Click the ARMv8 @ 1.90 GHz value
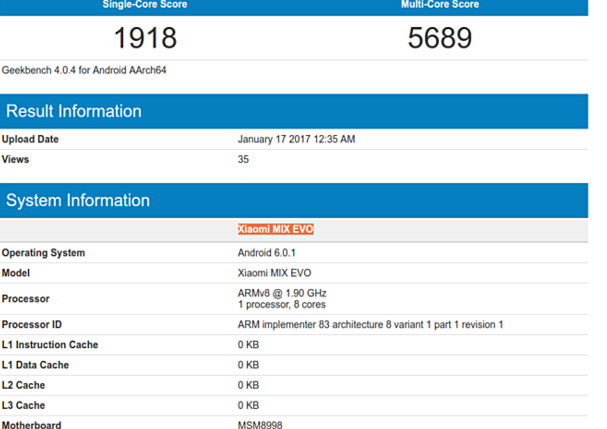 point(282,293)
